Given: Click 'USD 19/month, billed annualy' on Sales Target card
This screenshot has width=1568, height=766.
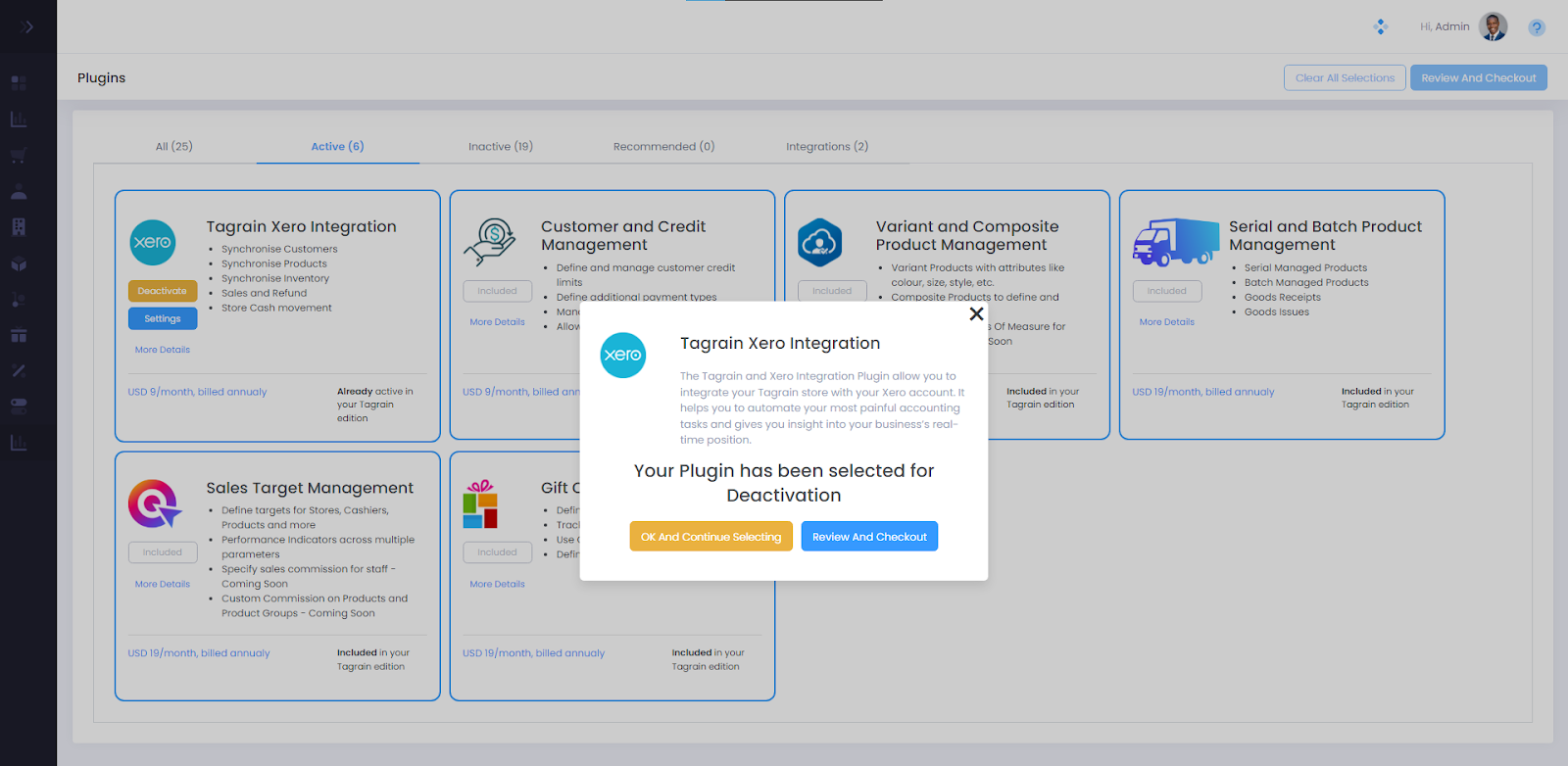Looking at the screenshot, I should click(199, 653).
